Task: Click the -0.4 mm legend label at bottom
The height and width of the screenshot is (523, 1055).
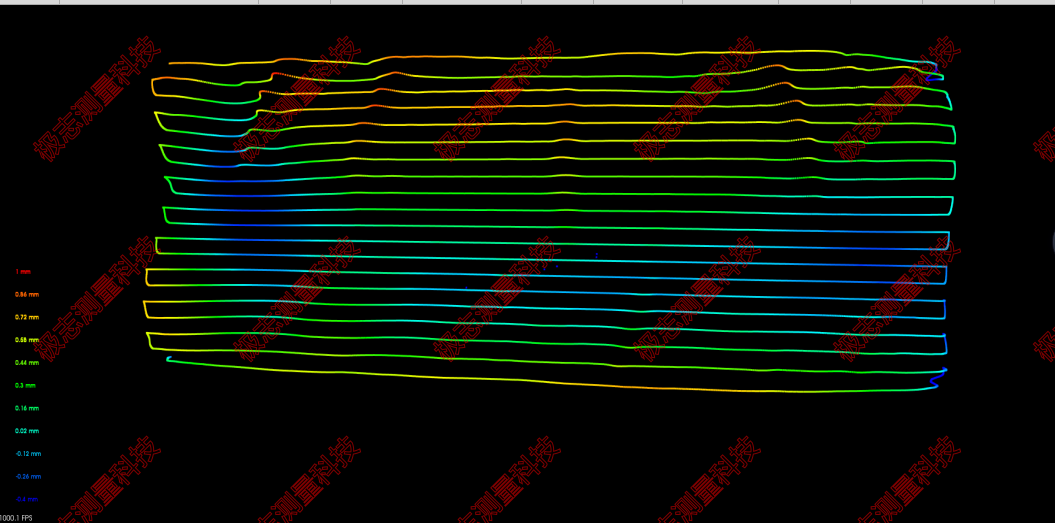Action: pyautogui.click(x=27, y=498)
